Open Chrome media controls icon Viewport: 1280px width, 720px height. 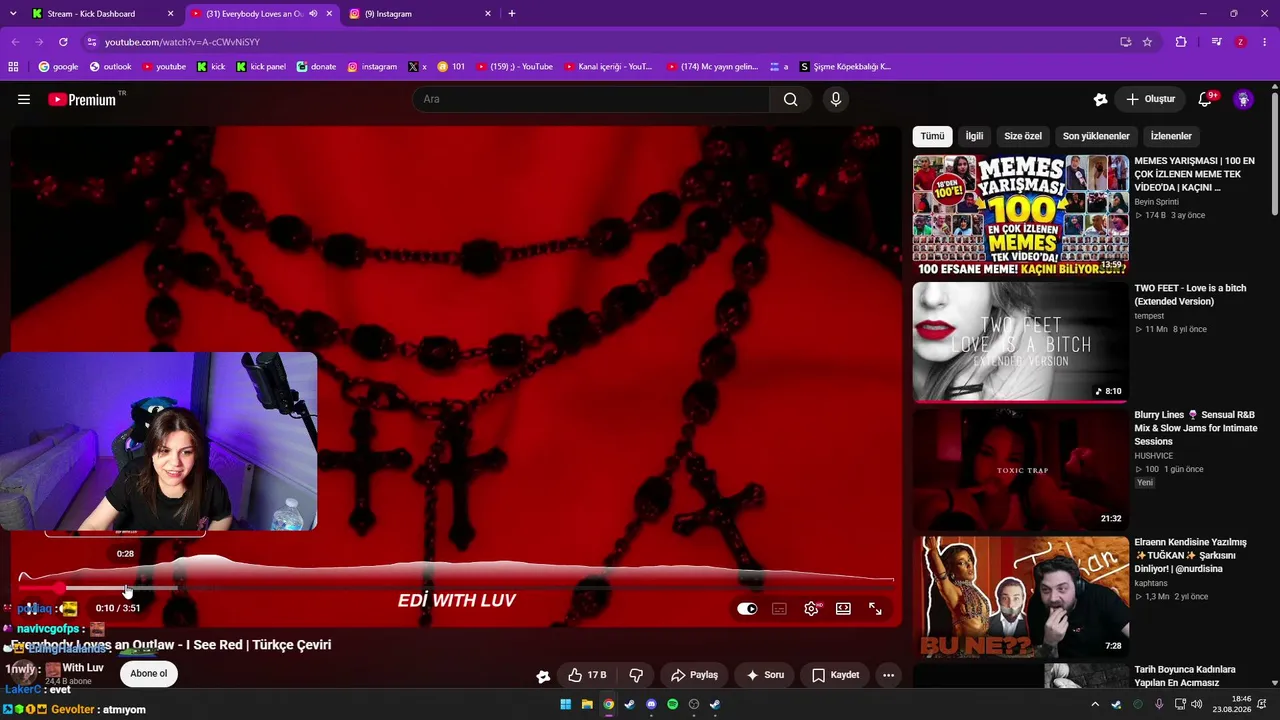pyautogui.click(x=1216, y=42)
